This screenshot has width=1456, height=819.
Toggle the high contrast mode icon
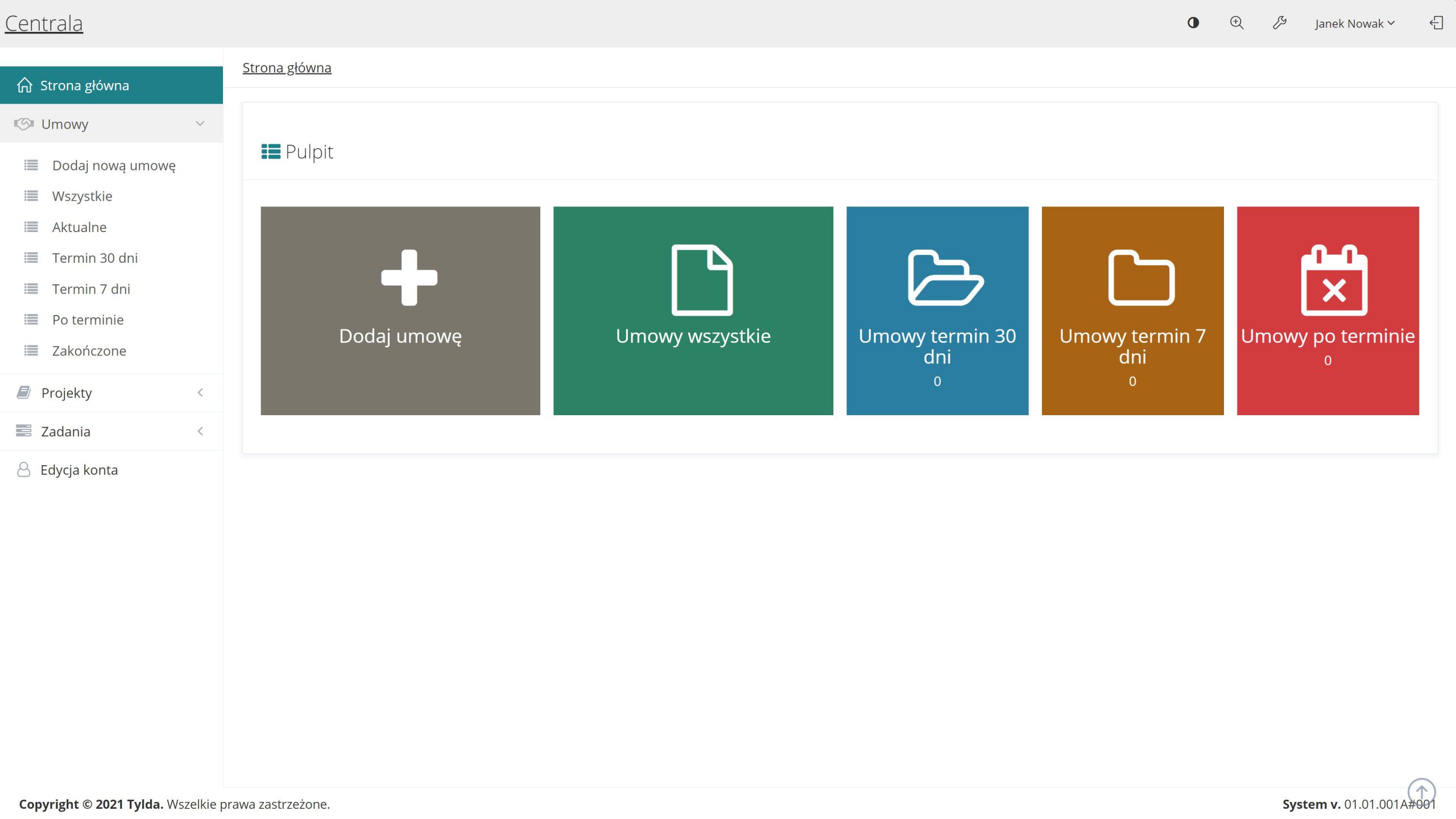click(x=1193, y=23)
